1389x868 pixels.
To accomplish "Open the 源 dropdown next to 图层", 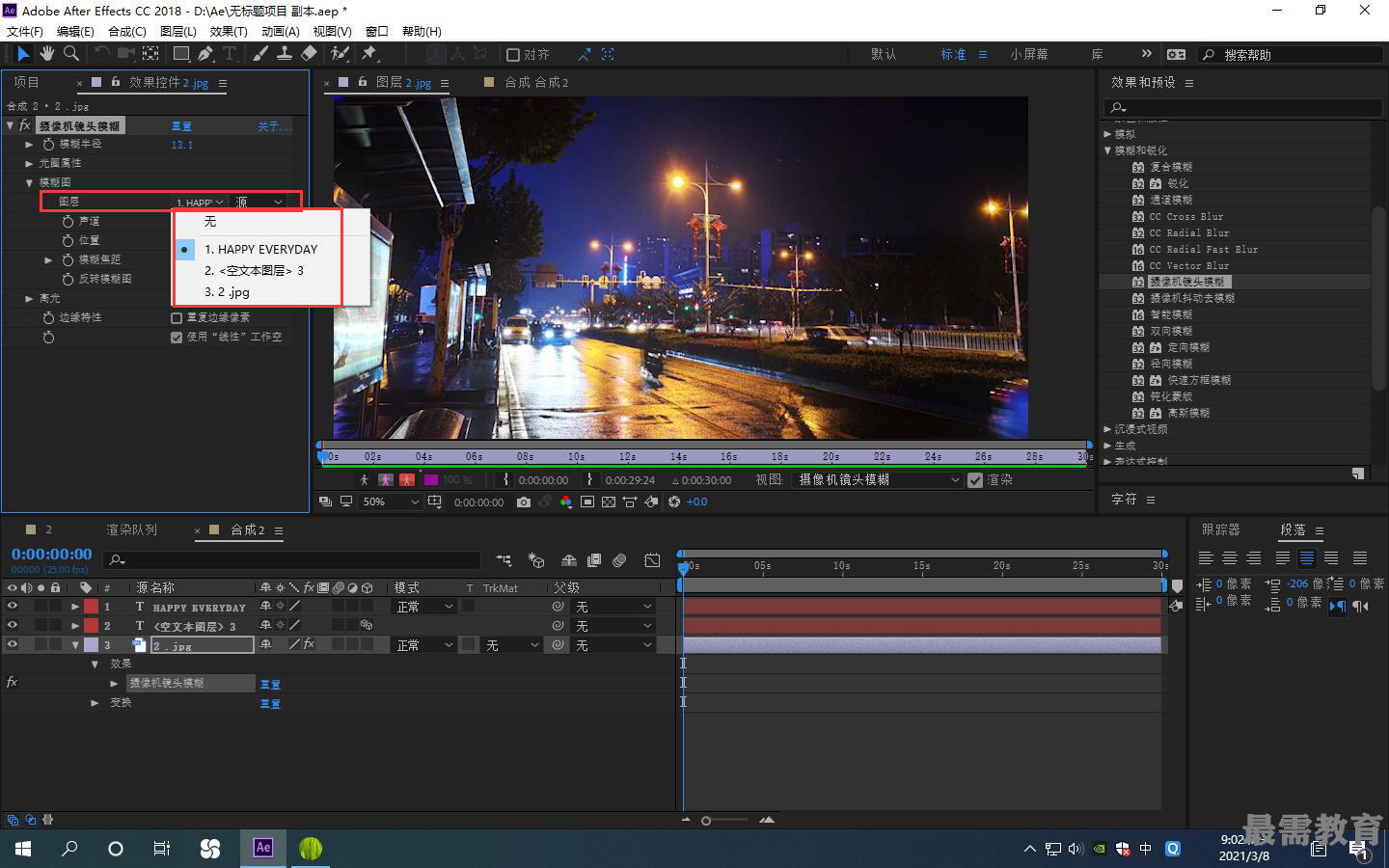I will pyautogui.click(x=259, y=202).
